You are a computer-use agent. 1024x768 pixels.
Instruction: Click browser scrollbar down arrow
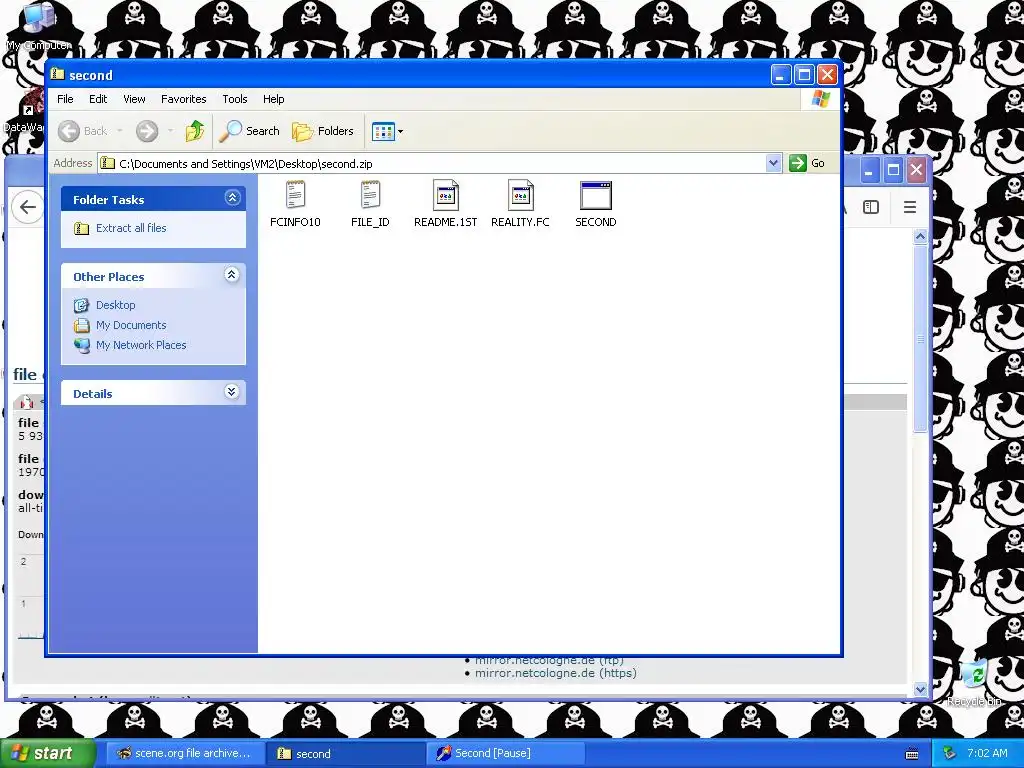[920, 689]
